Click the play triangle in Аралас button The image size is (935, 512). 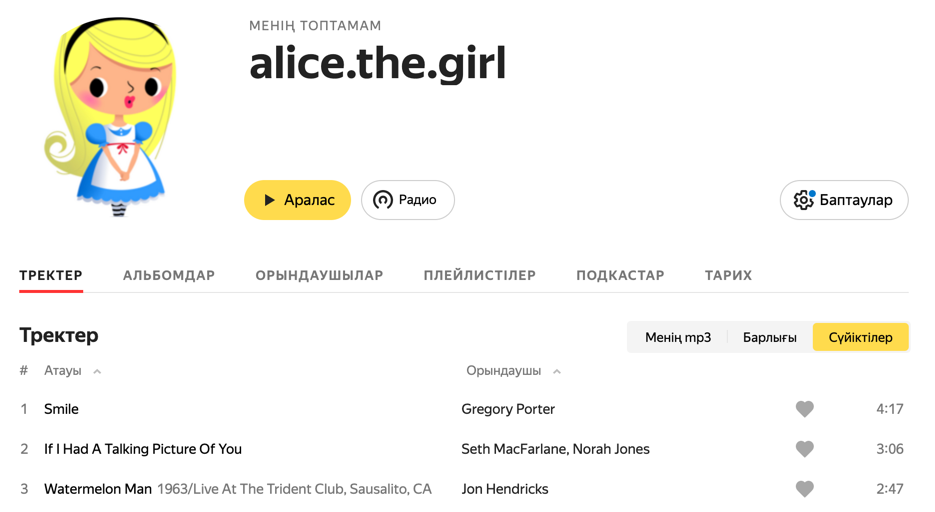tap(270, 200)
